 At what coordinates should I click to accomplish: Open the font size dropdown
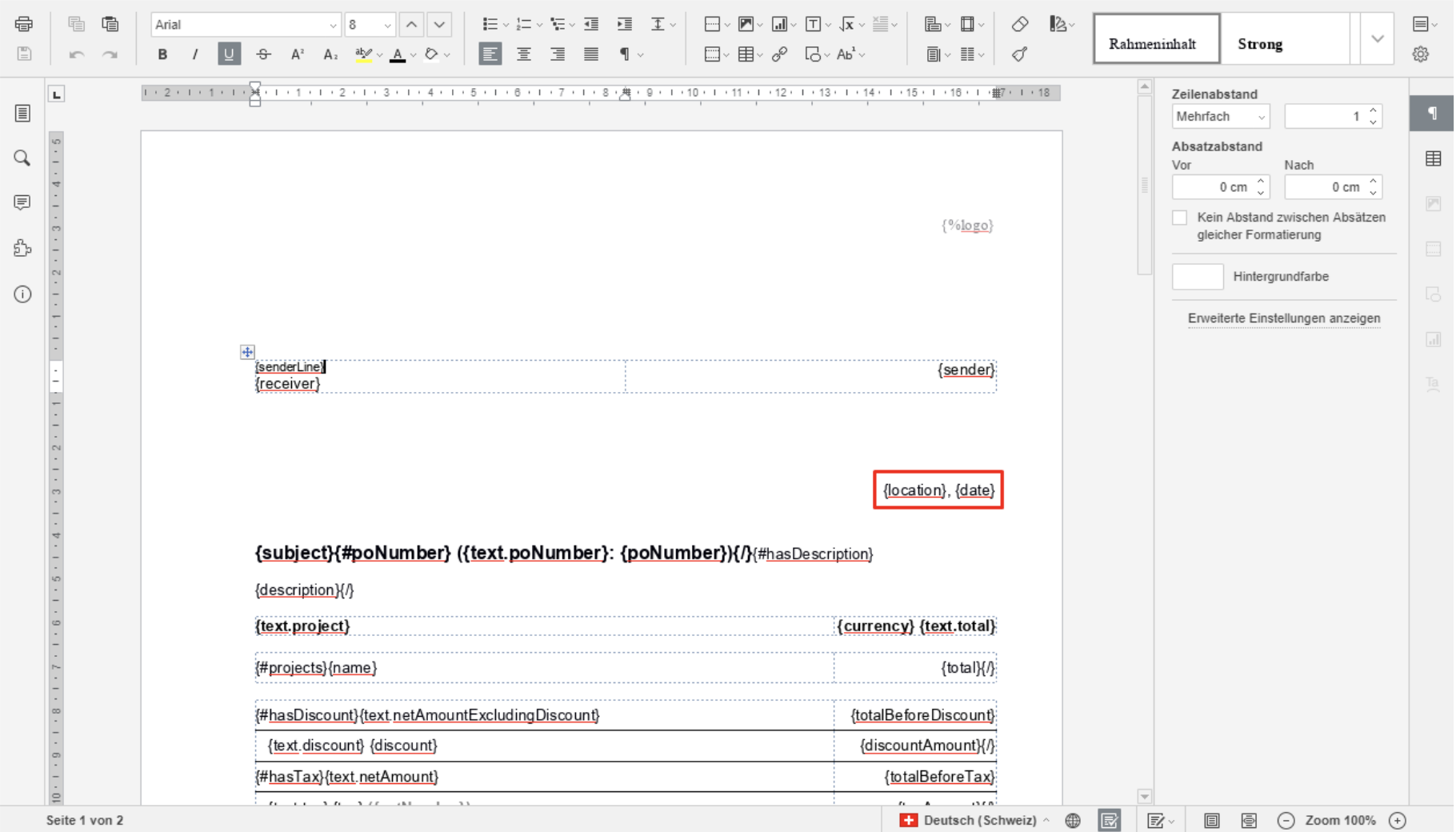(387, 25)
